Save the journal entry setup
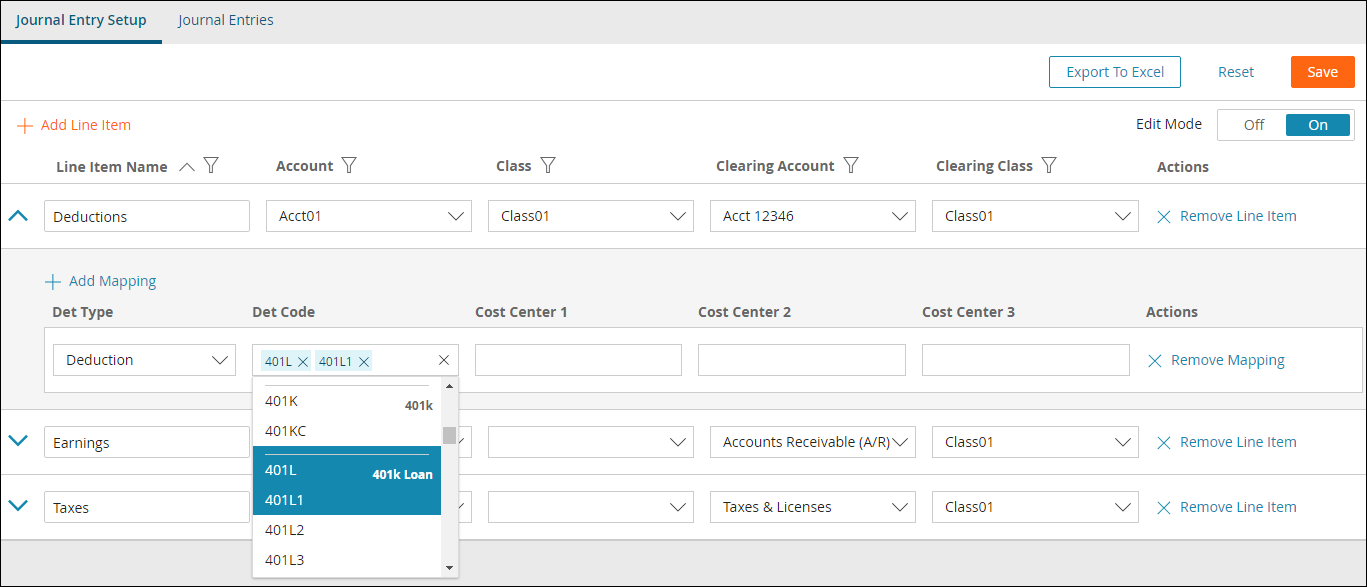The height and width of the screenshot is (587, 1367). click(1322, 72)
